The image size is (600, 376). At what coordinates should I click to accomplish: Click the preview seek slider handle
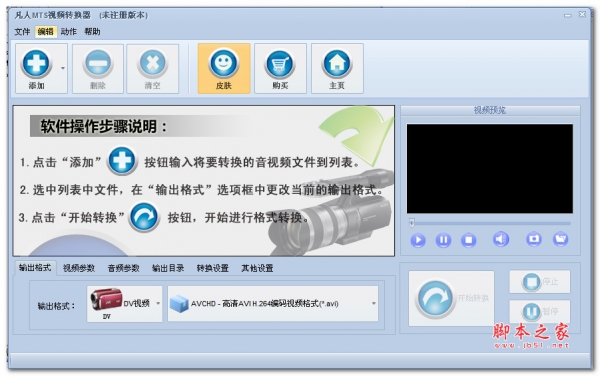(x=412, y=223)
